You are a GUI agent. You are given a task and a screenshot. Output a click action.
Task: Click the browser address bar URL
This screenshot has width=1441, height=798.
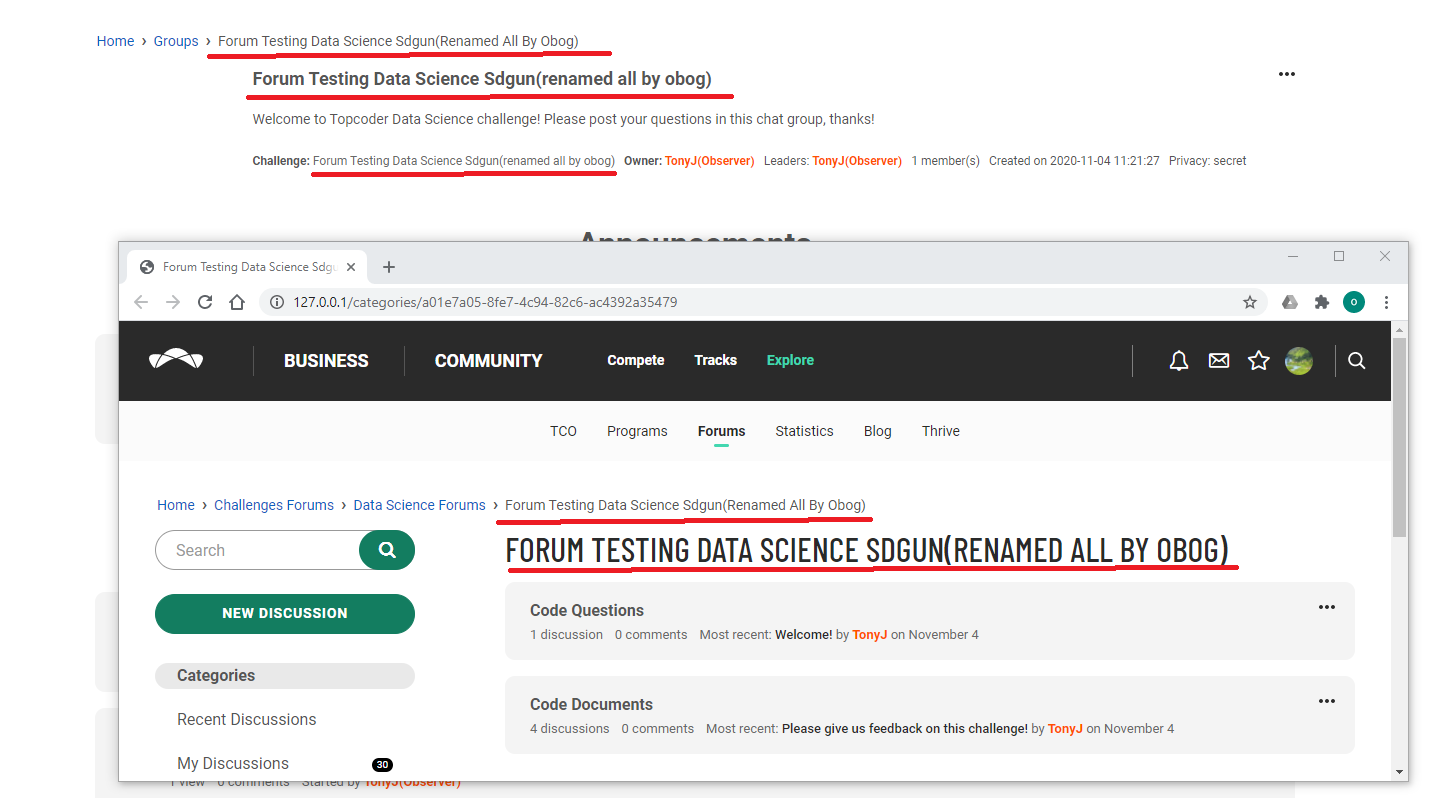pyautogui.click(x=485, y=302)
